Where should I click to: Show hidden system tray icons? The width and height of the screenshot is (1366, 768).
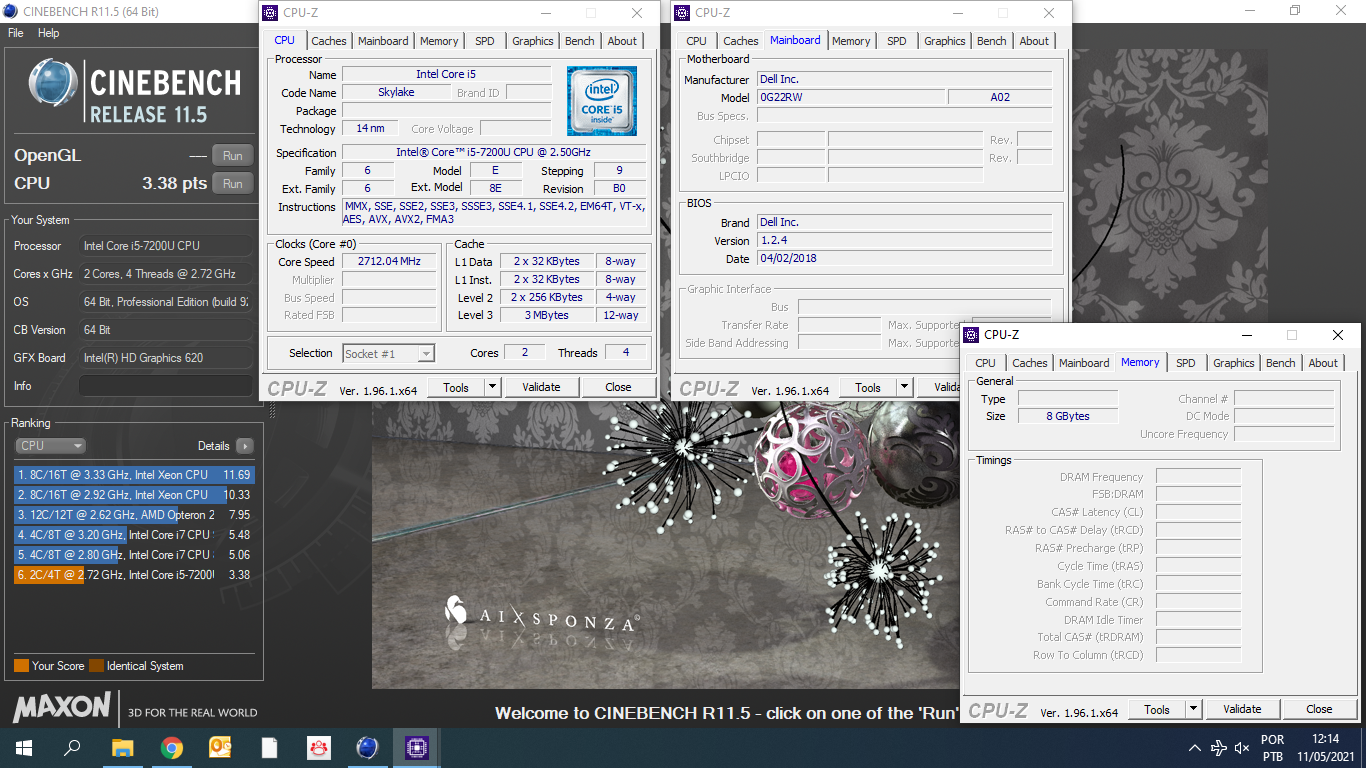1194,748
